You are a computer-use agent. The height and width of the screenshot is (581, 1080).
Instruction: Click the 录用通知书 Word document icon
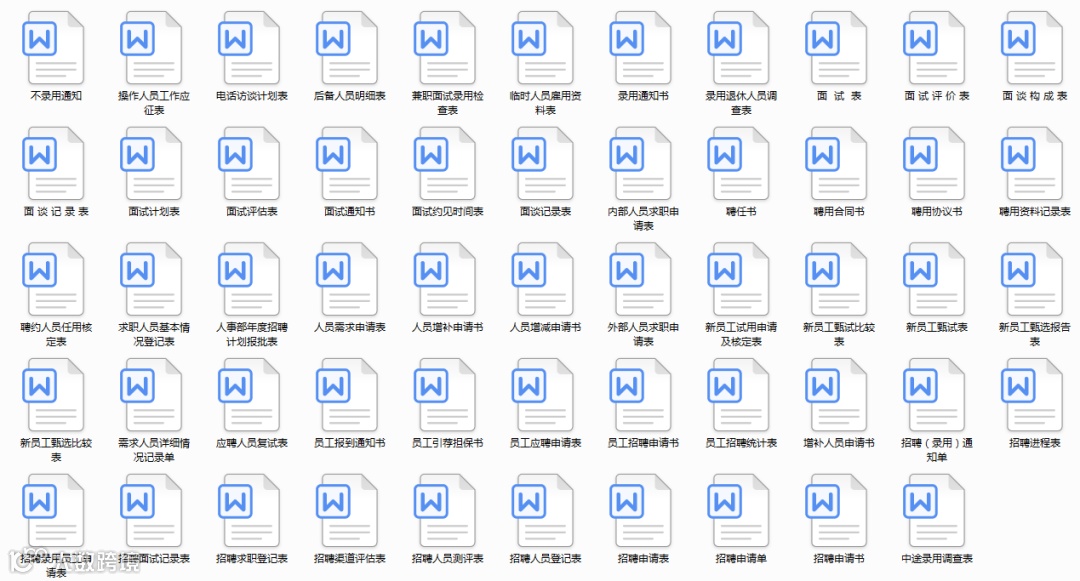pyautogui.click(x=642, y=49)
